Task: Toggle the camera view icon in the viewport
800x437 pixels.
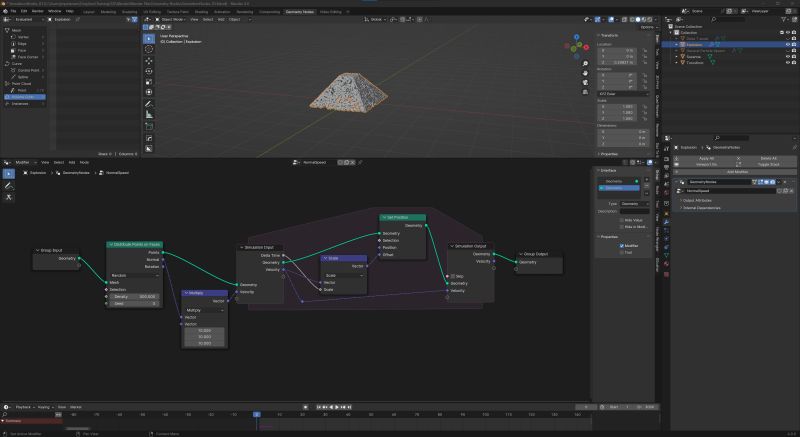Action: [x=585, y=83]
